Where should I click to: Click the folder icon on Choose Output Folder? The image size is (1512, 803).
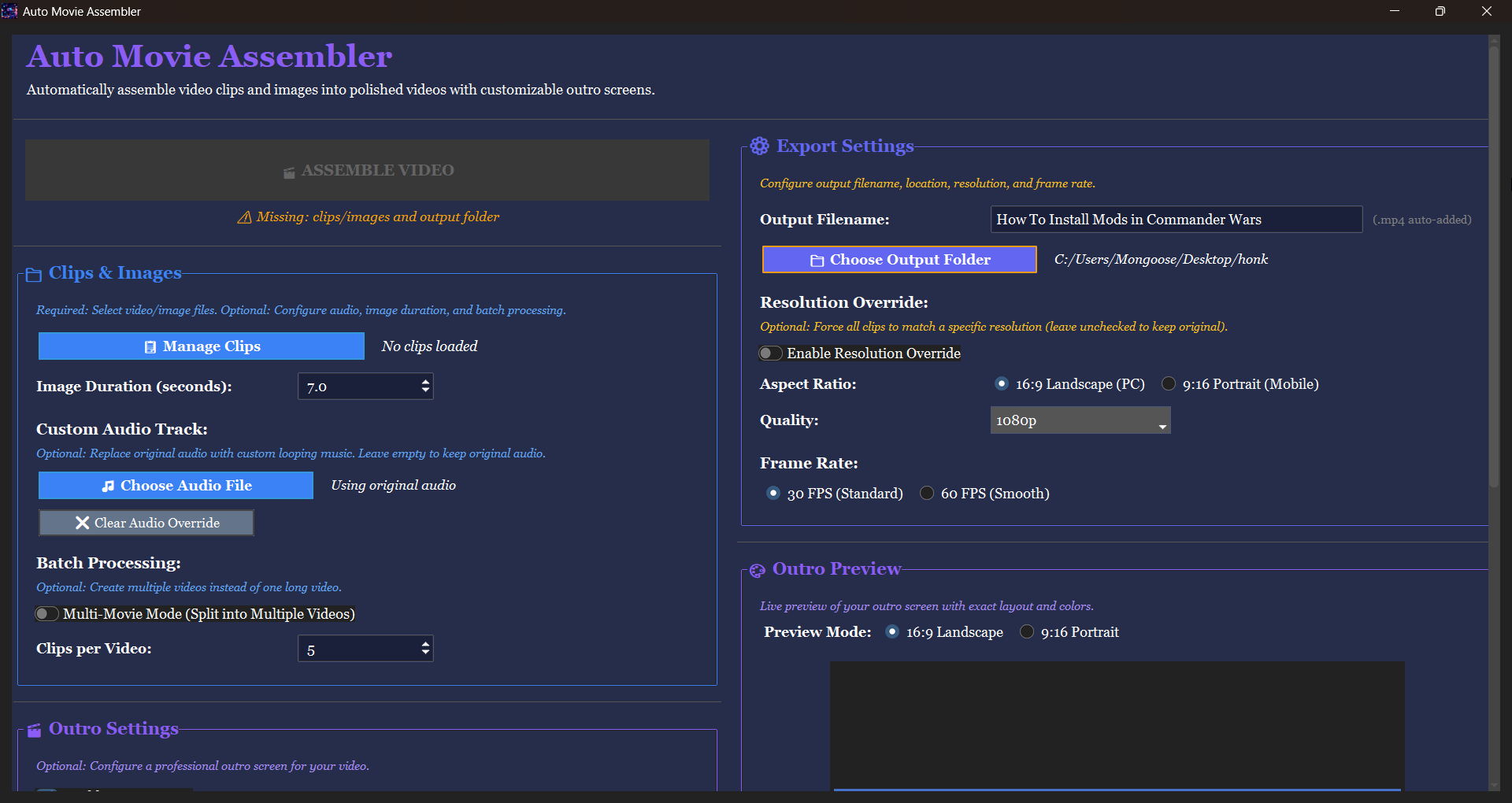click(x=817, y=261)
